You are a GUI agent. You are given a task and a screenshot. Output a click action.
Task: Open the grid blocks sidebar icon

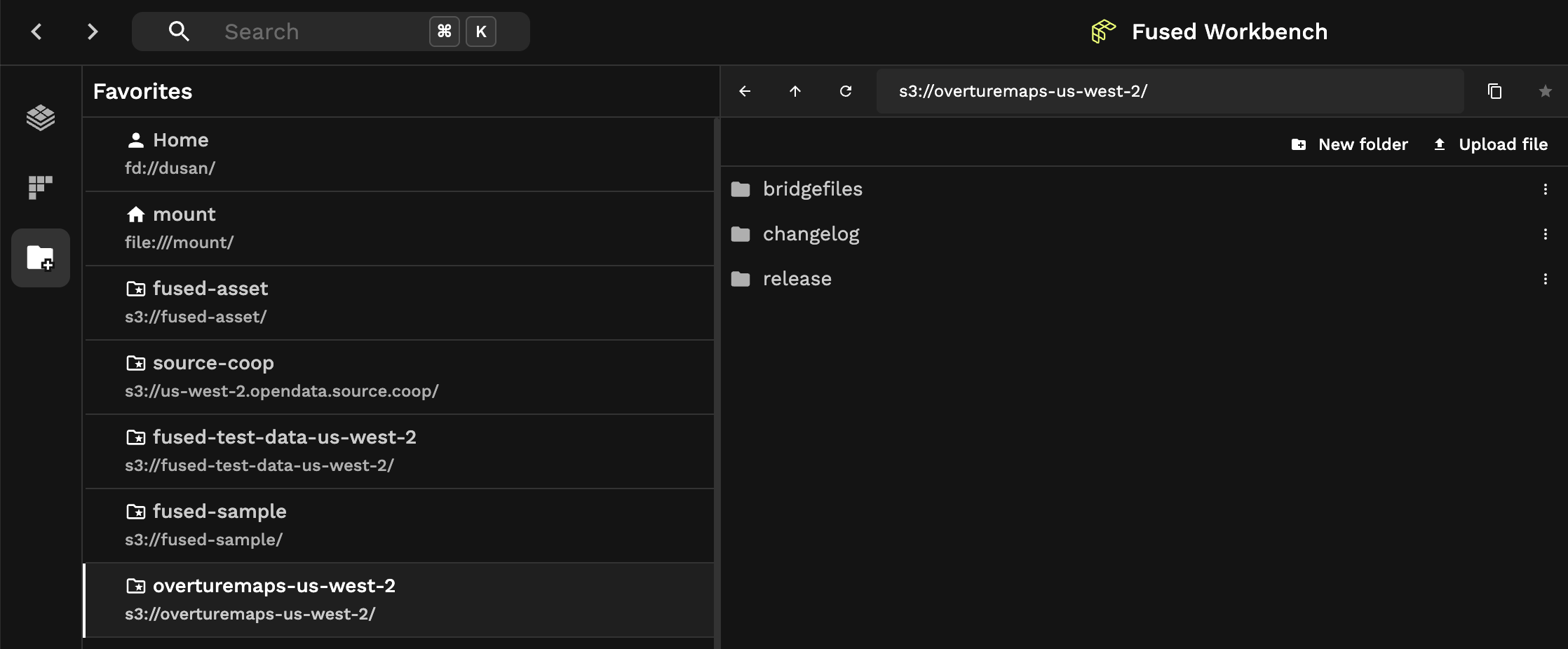tap(41, 187)
